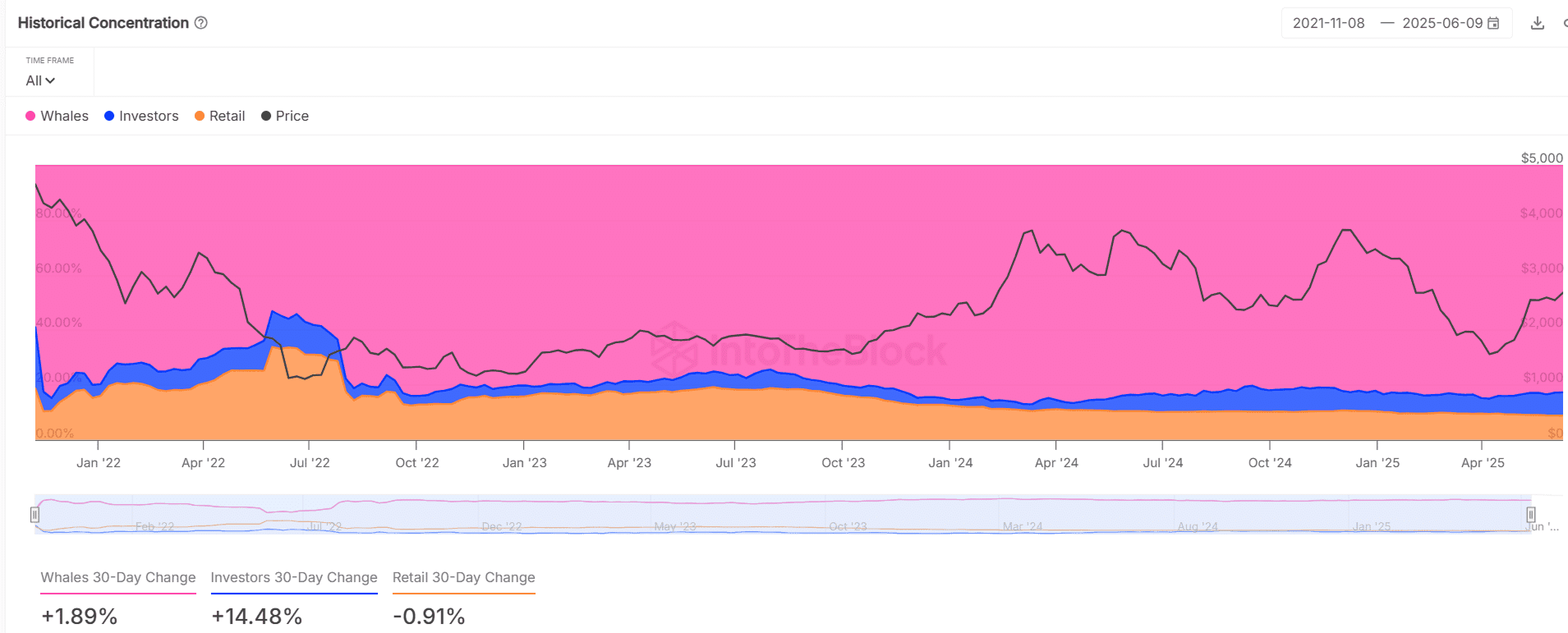The image size is (1568, 633).
Task: Expand the time frame chevron arrow
Action: [x=50, y=80]
